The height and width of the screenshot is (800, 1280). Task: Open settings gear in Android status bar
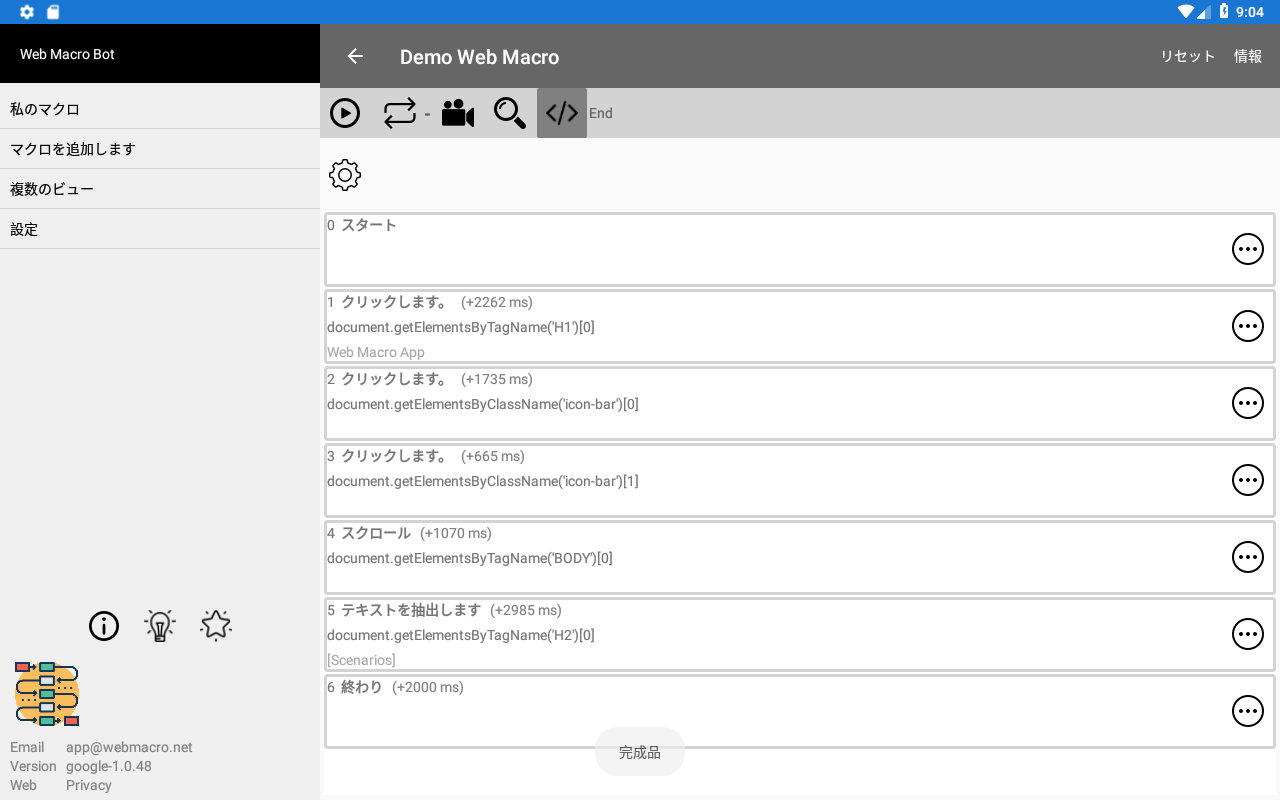[x=27, y=12]
